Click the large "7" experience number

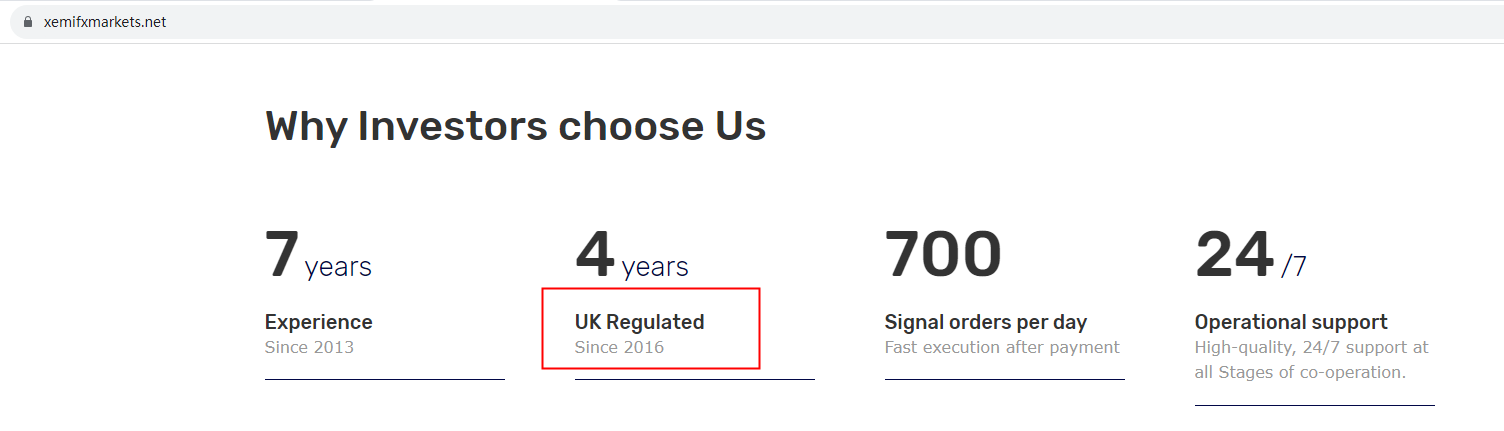click(282, 254)
